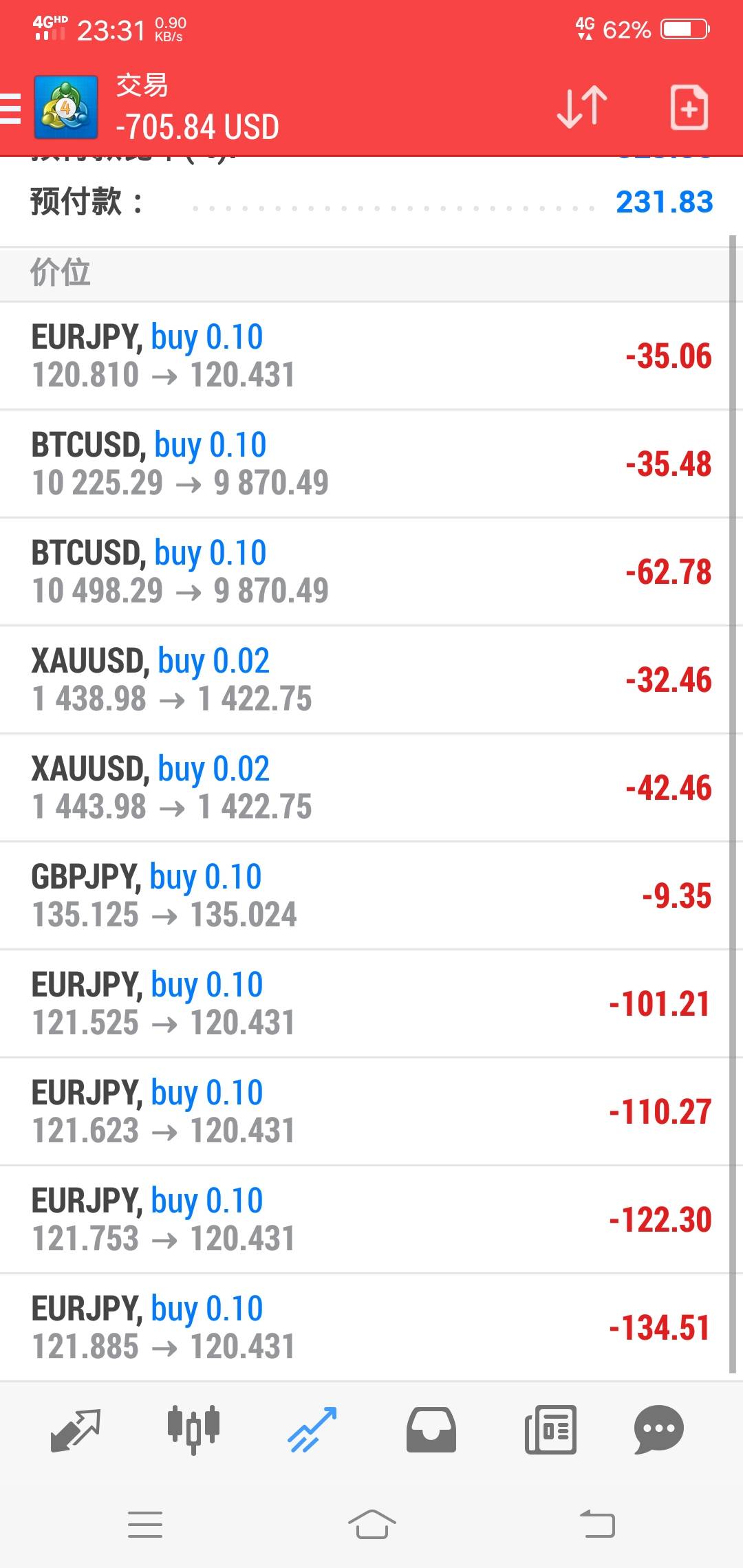The image size is (743, 1568).
Task: Tap the EURJPY position losing -134.51
Action: pyautogui.click(x=365, y=1327)
